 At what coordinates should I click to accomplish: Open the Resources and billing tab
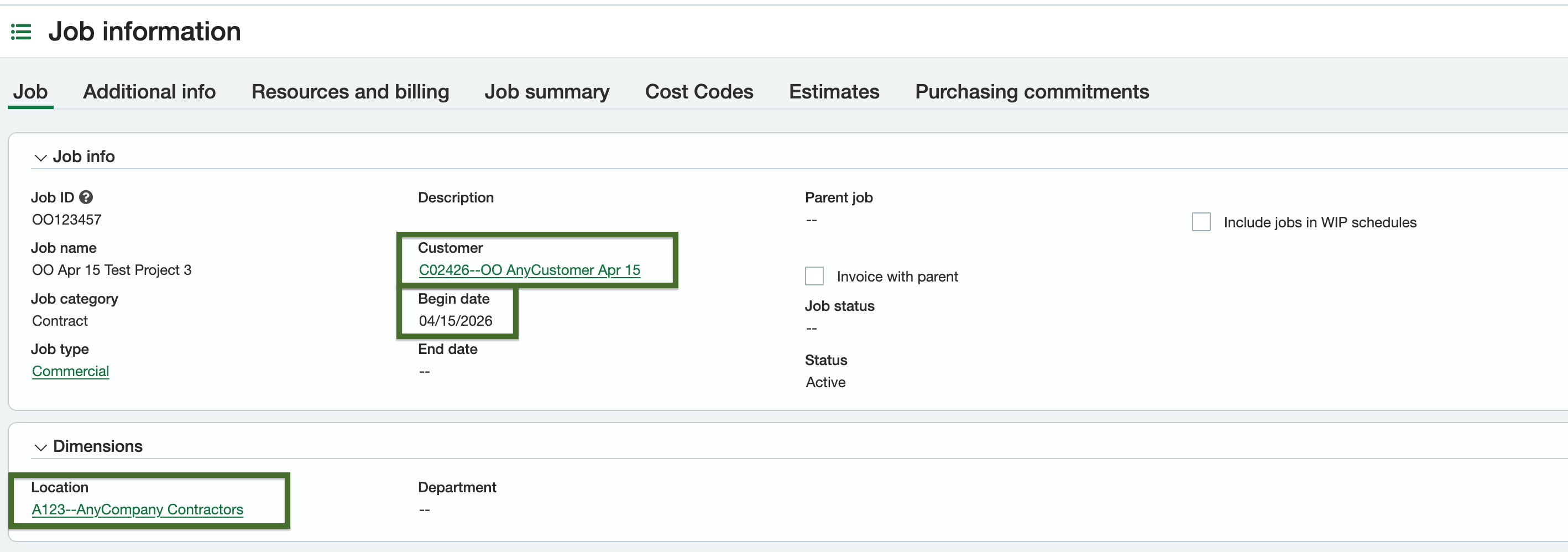pyautogui.click(x=350, y=92)
